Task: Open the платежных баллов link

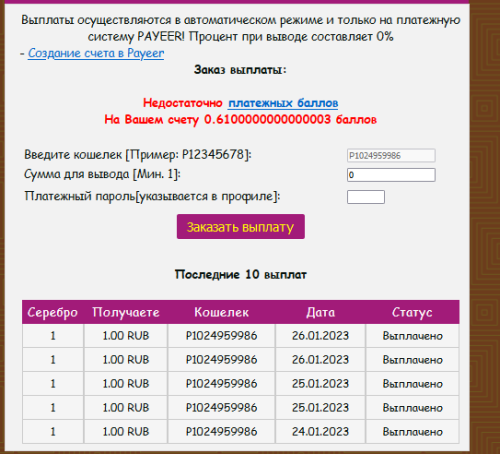Action: click(x=283, y=103)
